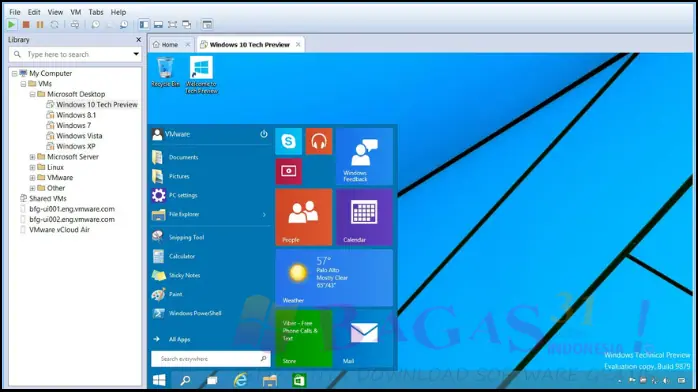Screen dimensions: 698x392
Task: Expand the VMware folder in Library
Action: pyautogui.click(x=32, y=178)
